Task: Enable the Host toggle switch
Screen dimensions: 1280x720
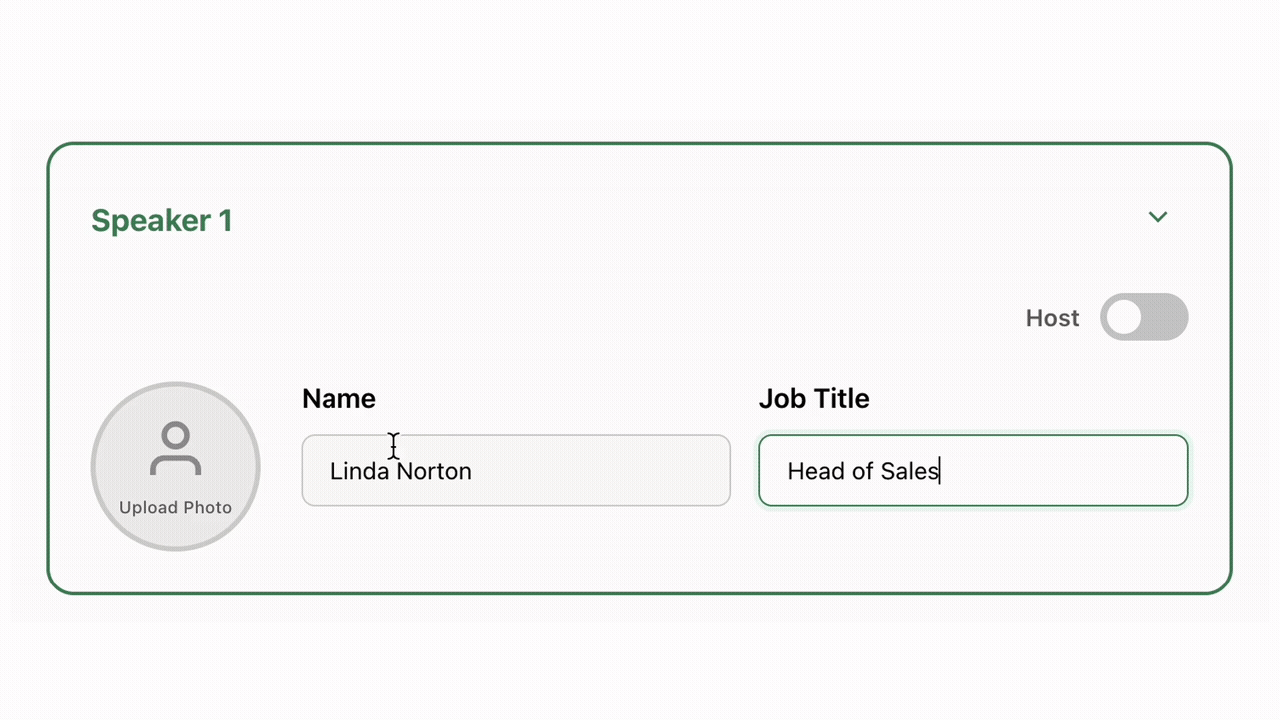Action: [x=1144, y=318]
